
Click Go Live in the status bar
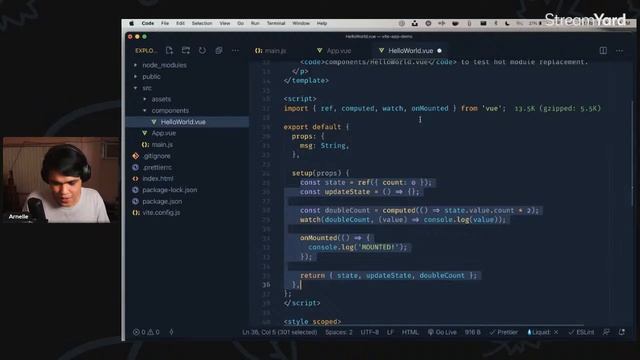click(x=442, y=332)
